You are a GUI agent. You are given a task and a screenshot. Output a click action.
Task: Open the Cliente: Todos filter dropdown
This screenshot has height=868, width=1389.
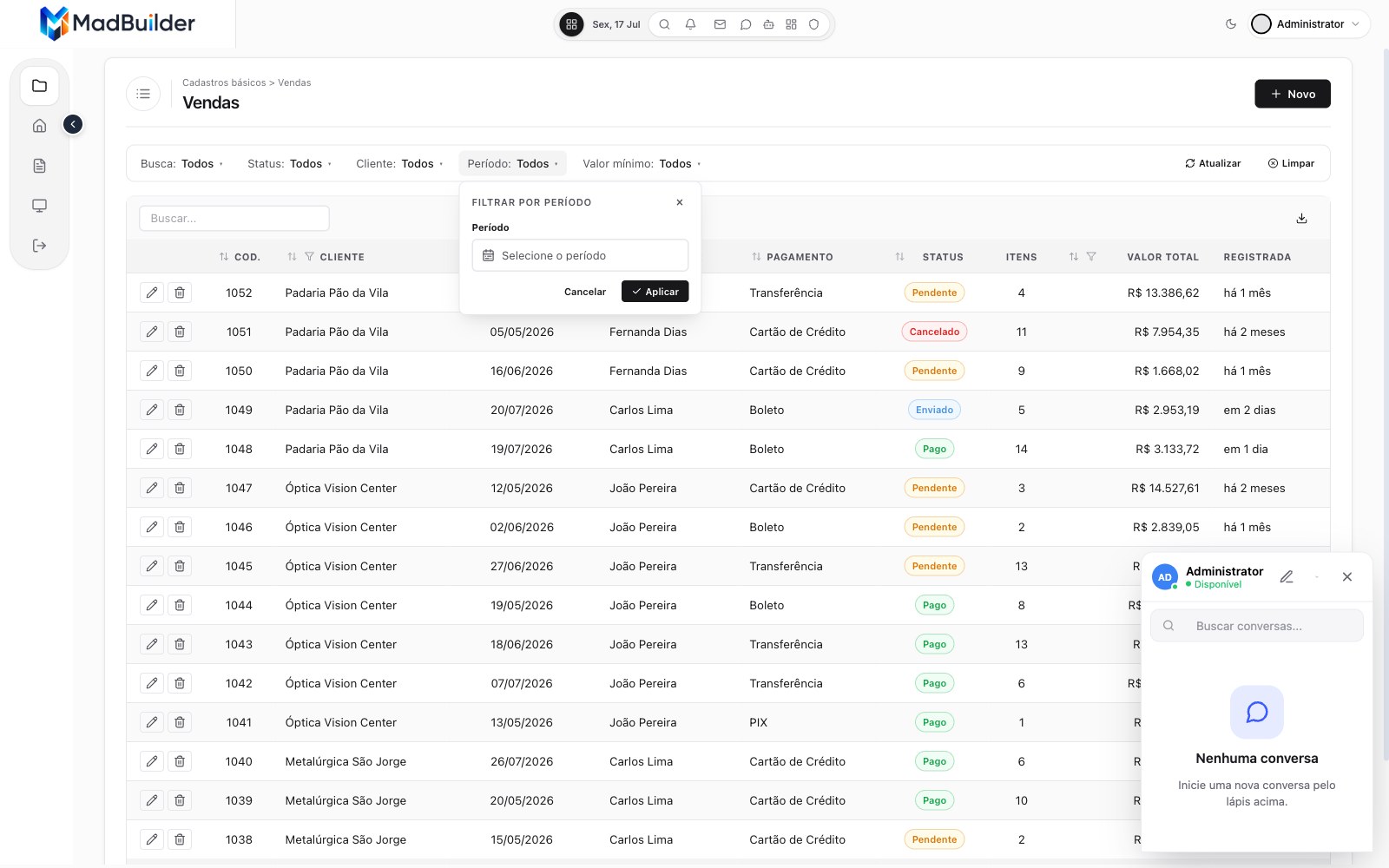point(399,163)
